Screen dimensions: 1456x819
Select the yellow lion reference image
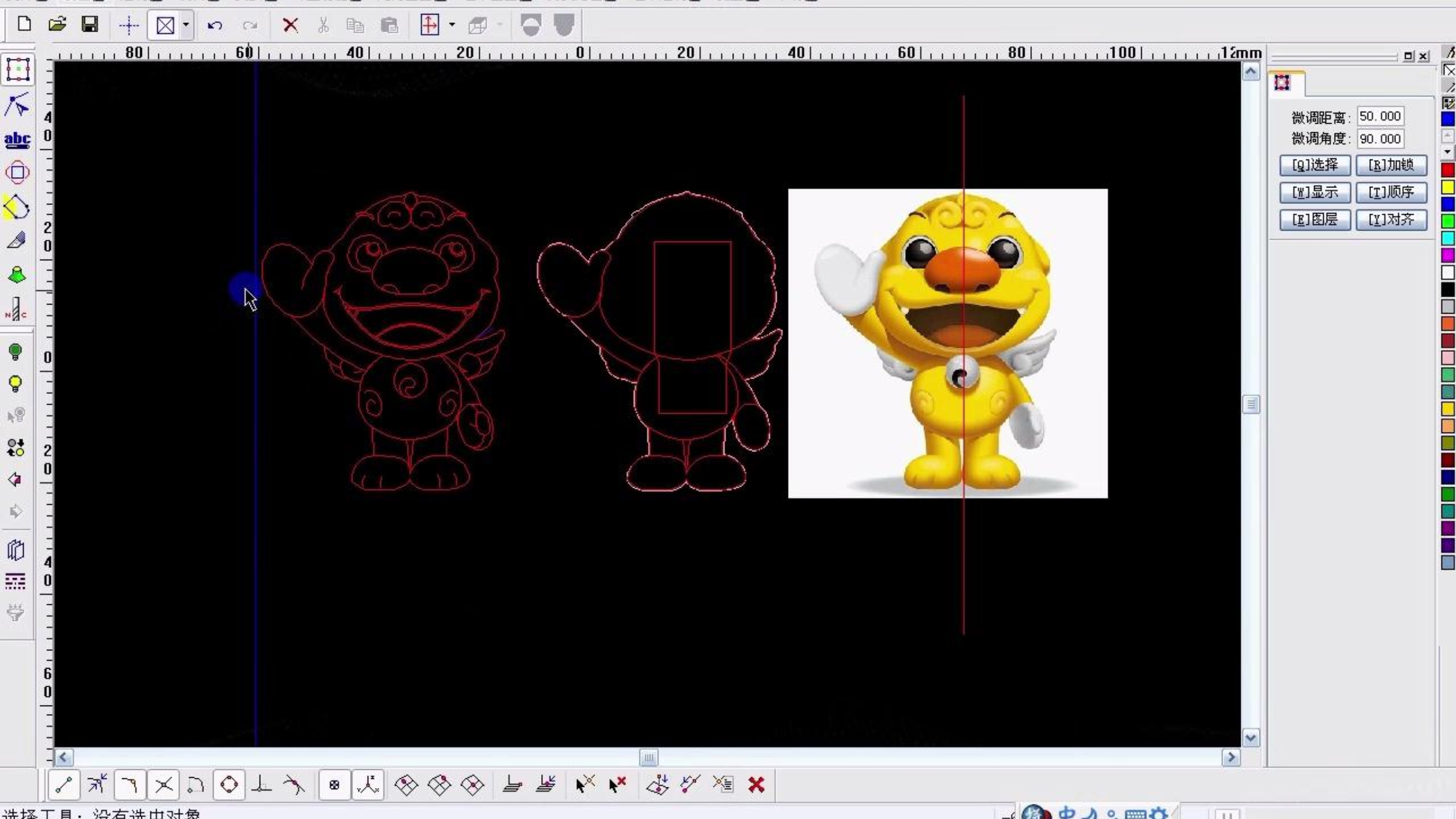948,343
